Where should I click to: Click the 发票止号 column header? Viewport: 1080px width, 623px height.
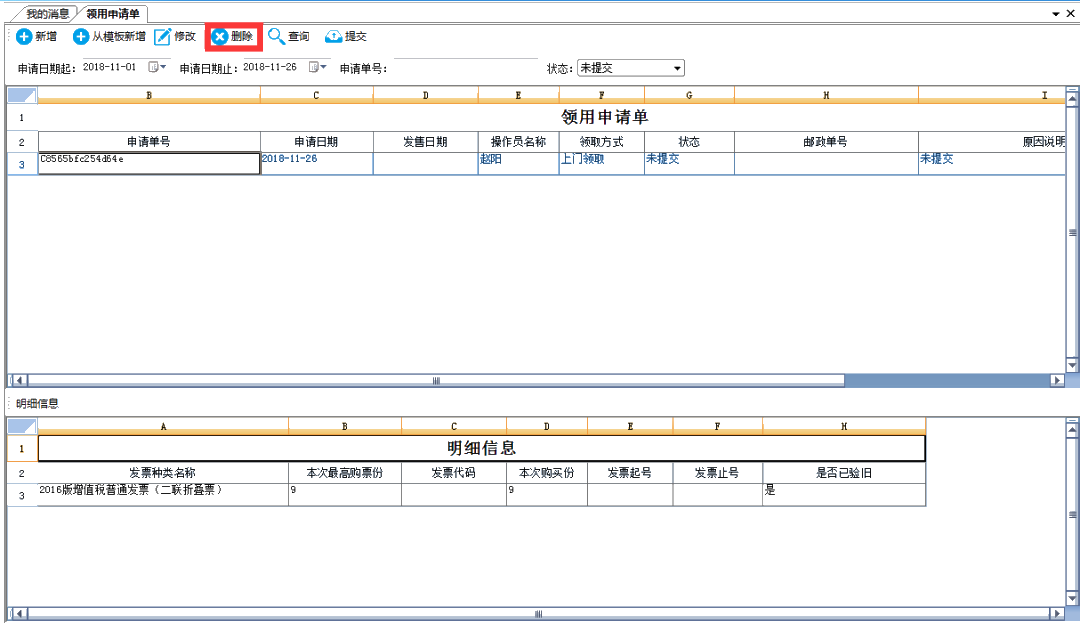pyautogui.click(x=717, y=473)
